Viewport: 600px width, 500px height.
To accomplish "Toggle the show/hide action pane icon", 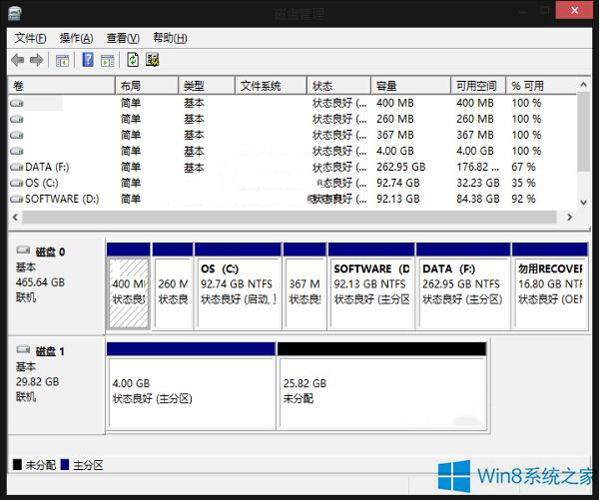I will point(107,60).
